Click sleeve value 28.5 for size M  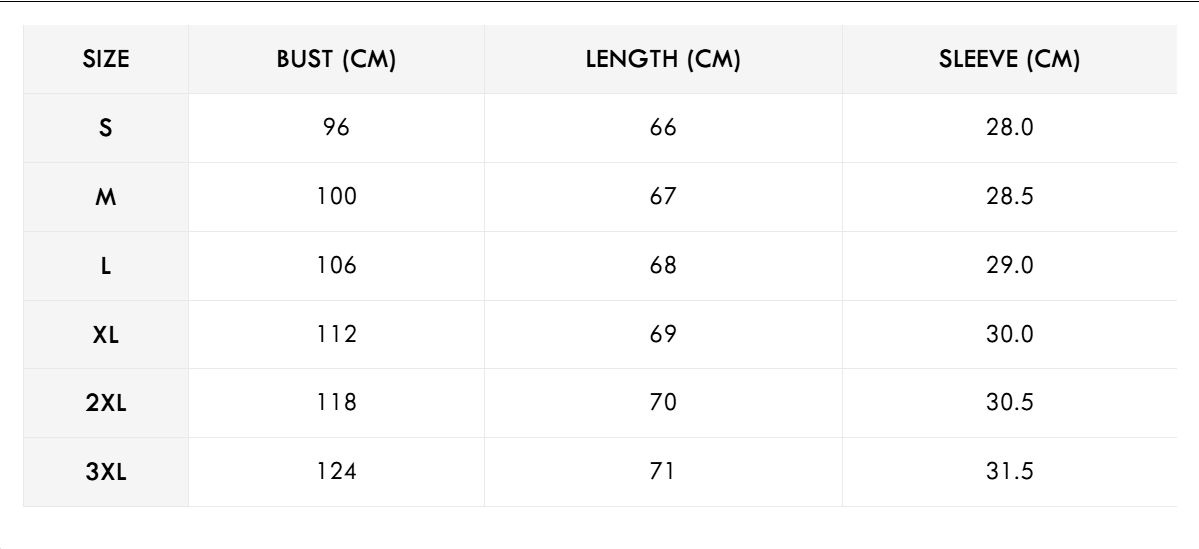1010,198
